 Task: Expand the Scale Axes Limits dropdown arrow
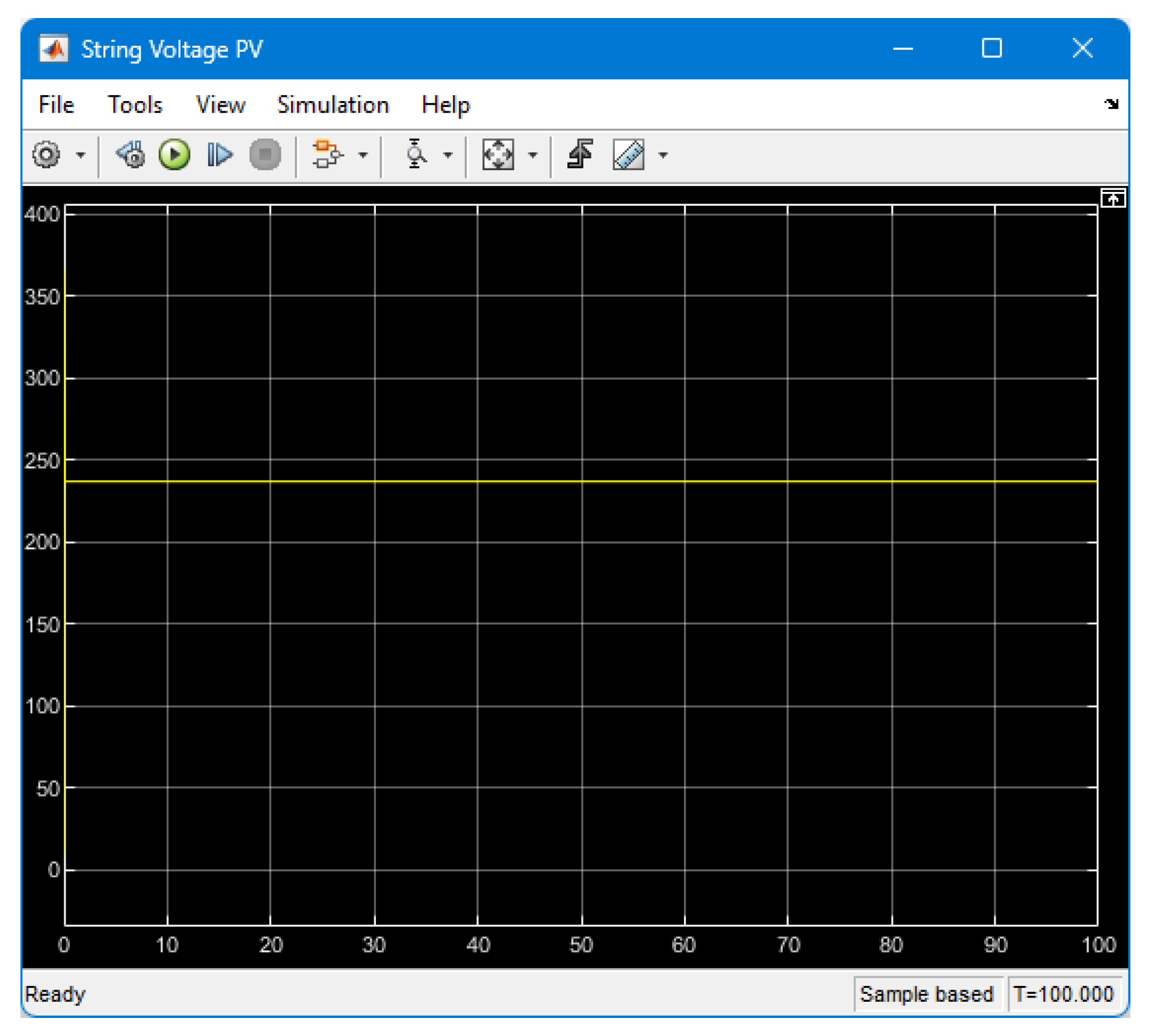pyautogui.click(x=532, y=155)
